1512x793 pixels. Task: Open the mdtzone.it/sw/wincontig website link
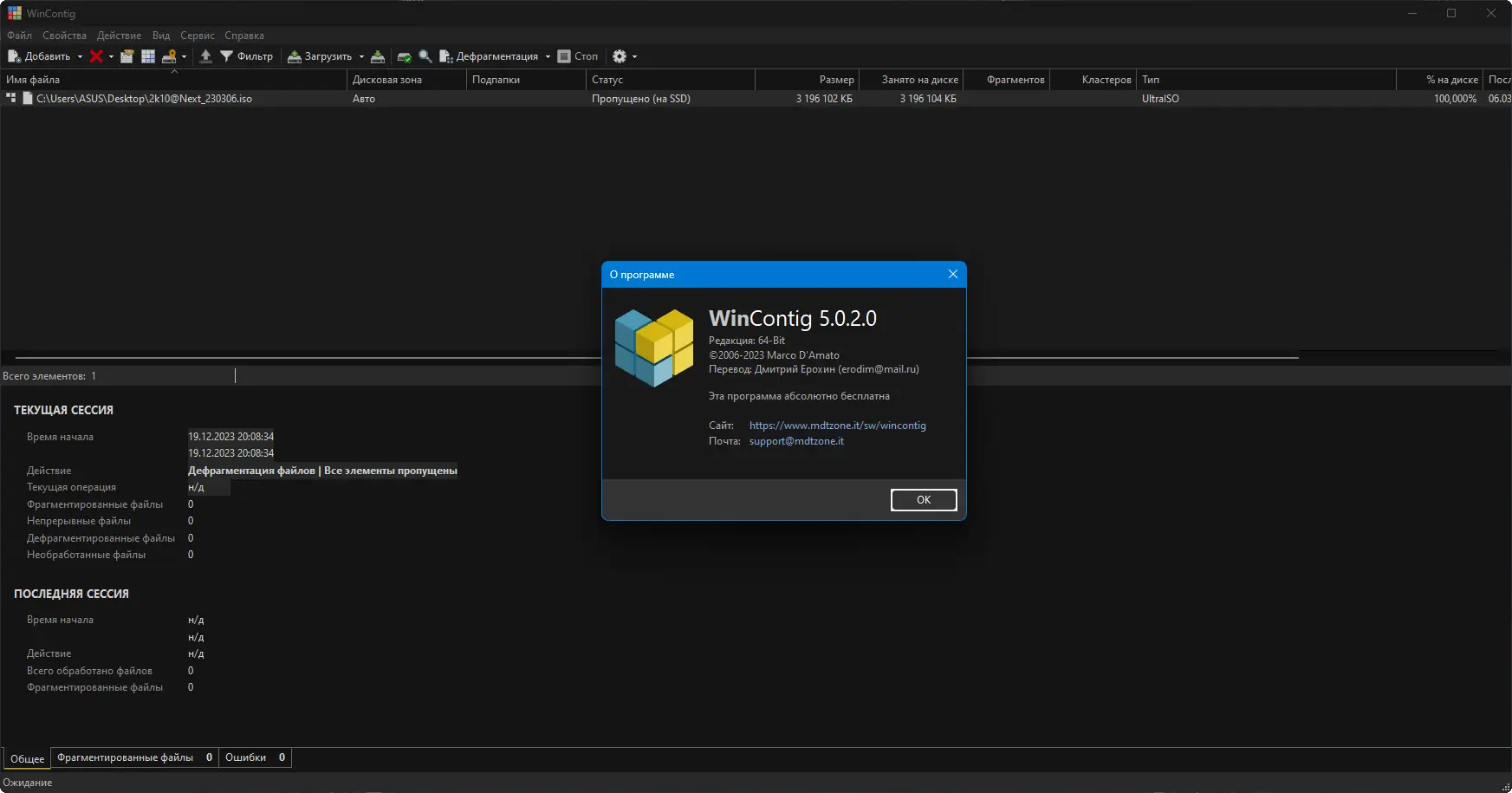(x=838, y=426)
